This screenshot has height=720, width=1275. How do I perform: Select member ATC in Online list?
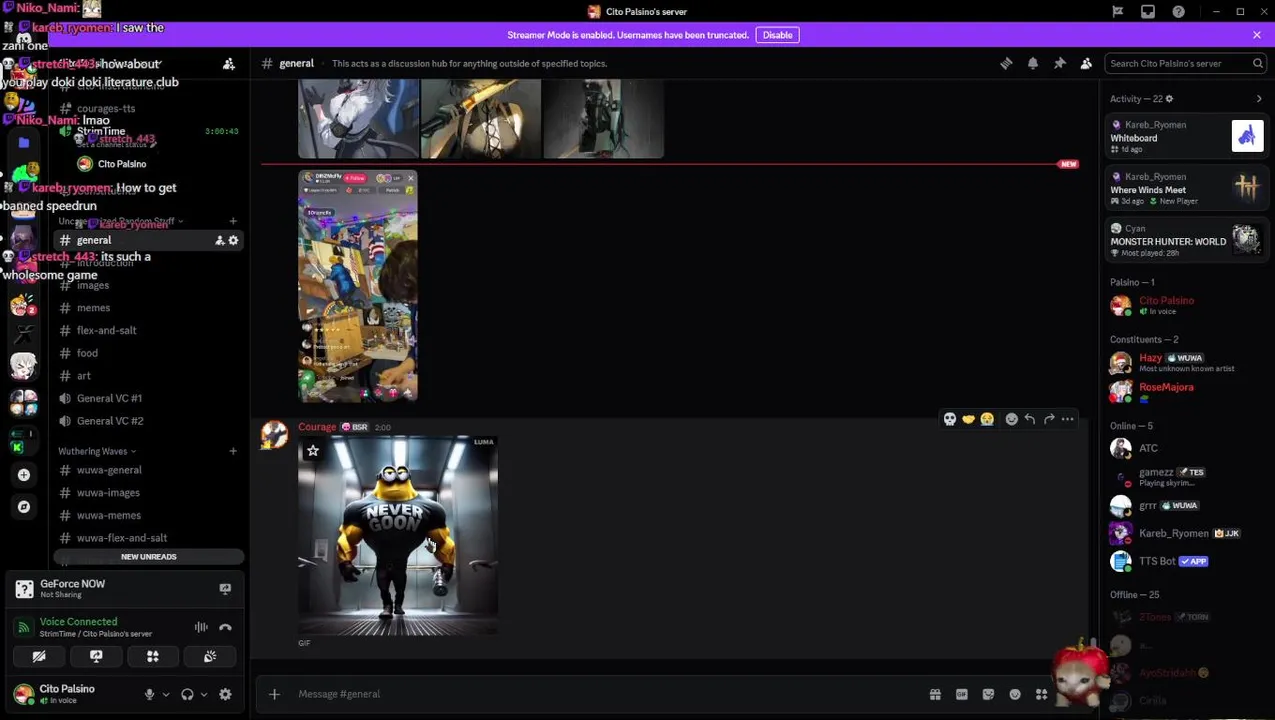[1187, 448]
